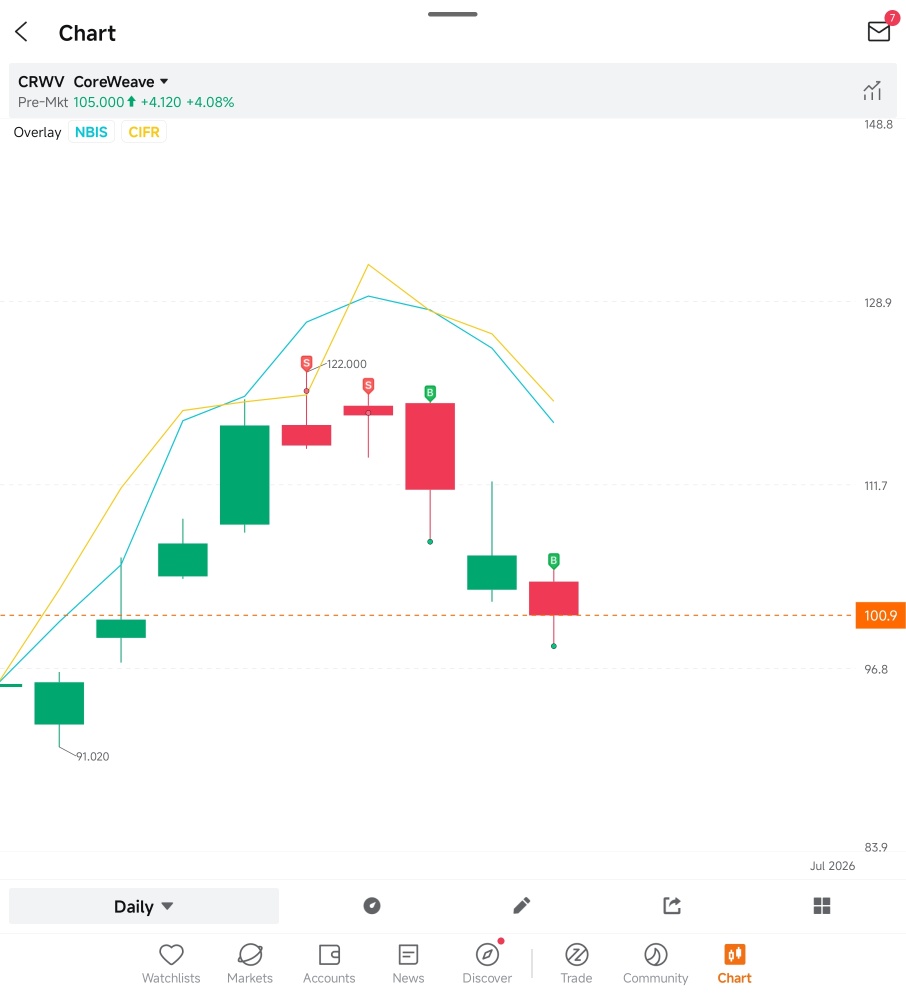The height and width of the screenshot is (994, 906).
Task: Tap the red S sell marker at 122.000
Action: (x=306, y=363)
